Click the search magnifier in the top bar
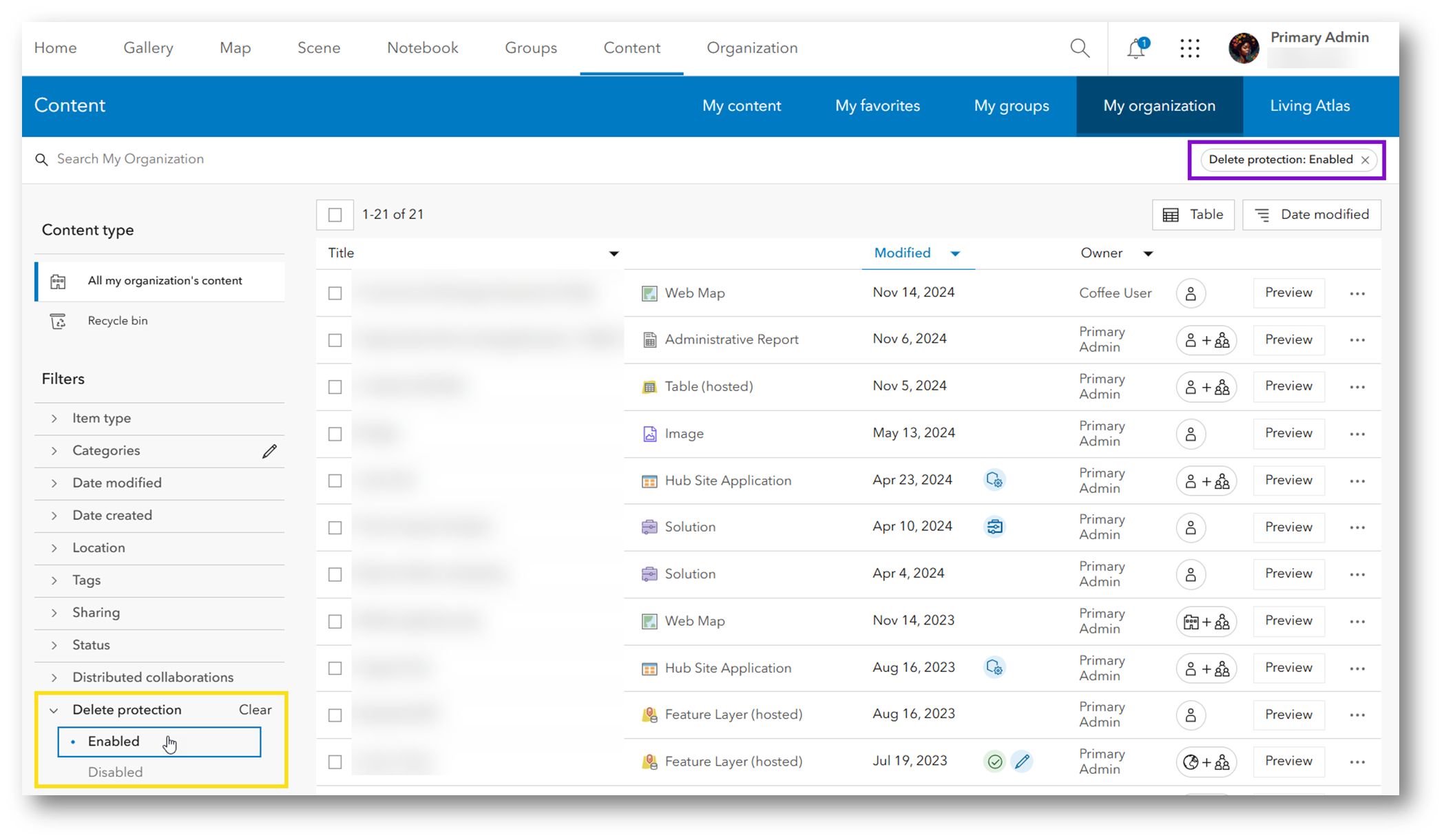This screenshot has width=1444, height=840. [1080, 48]
